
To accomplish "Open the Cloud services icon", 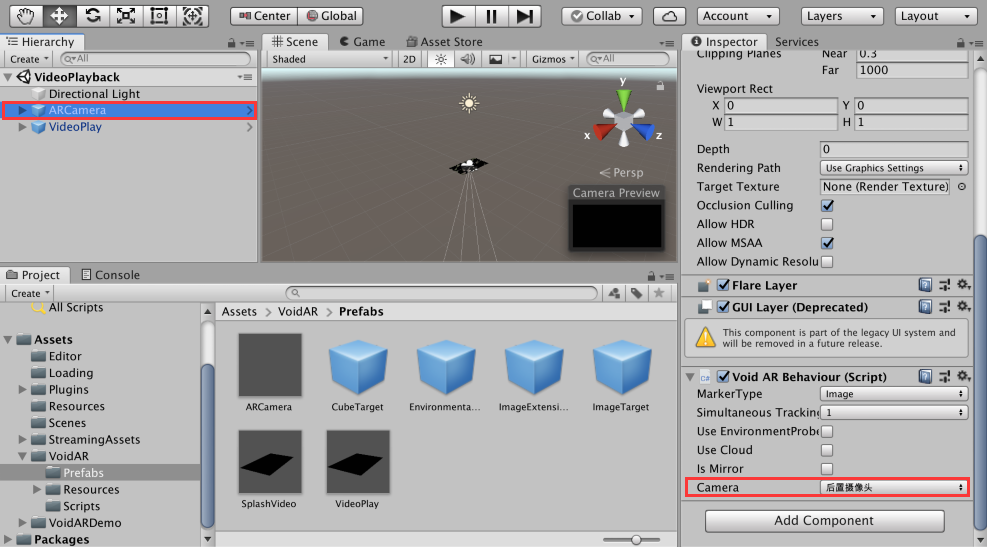I will pos(669,16).
